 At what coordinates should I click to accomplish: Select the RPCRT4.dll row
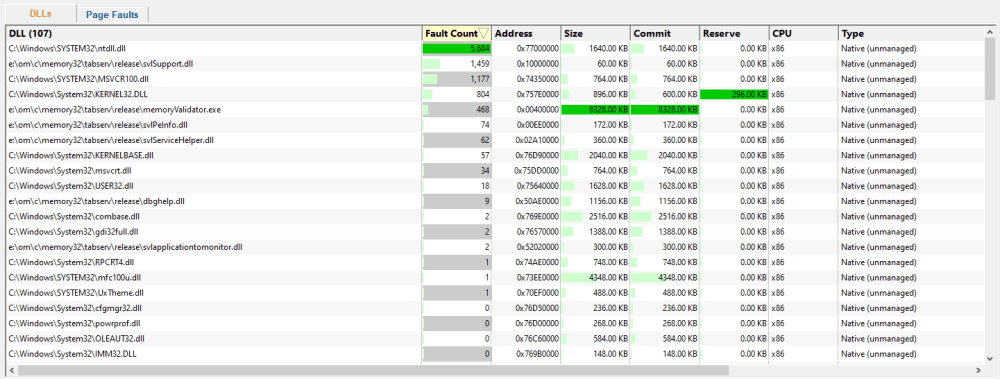[496, 262]
